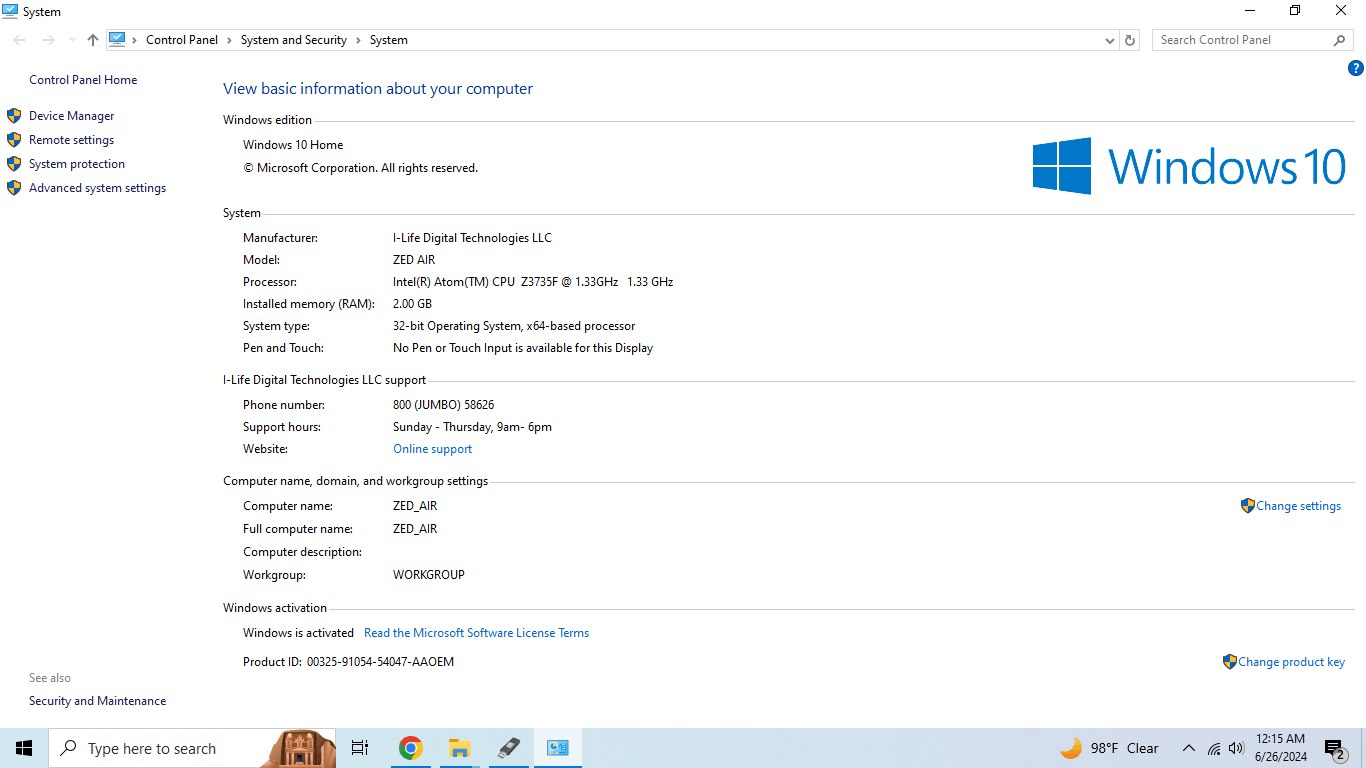
Task: Open Control Panel Home
Action: [x=83, y=80]
